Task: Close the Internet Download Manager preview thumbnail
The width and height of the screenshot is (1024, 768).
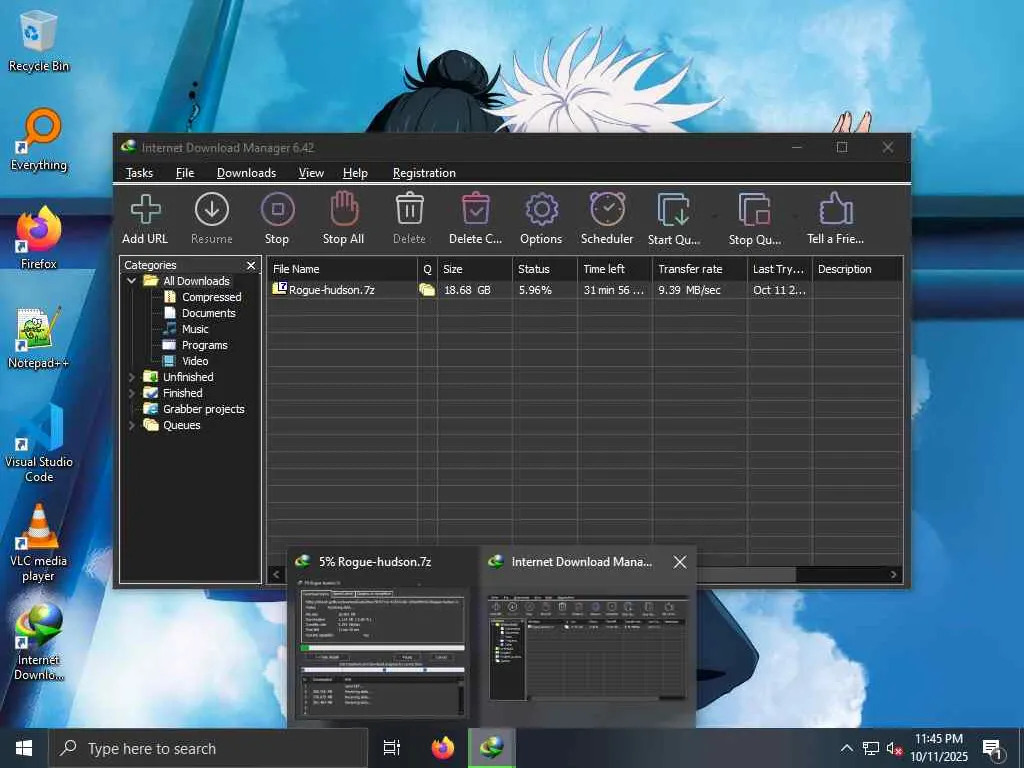Action: 680,562
